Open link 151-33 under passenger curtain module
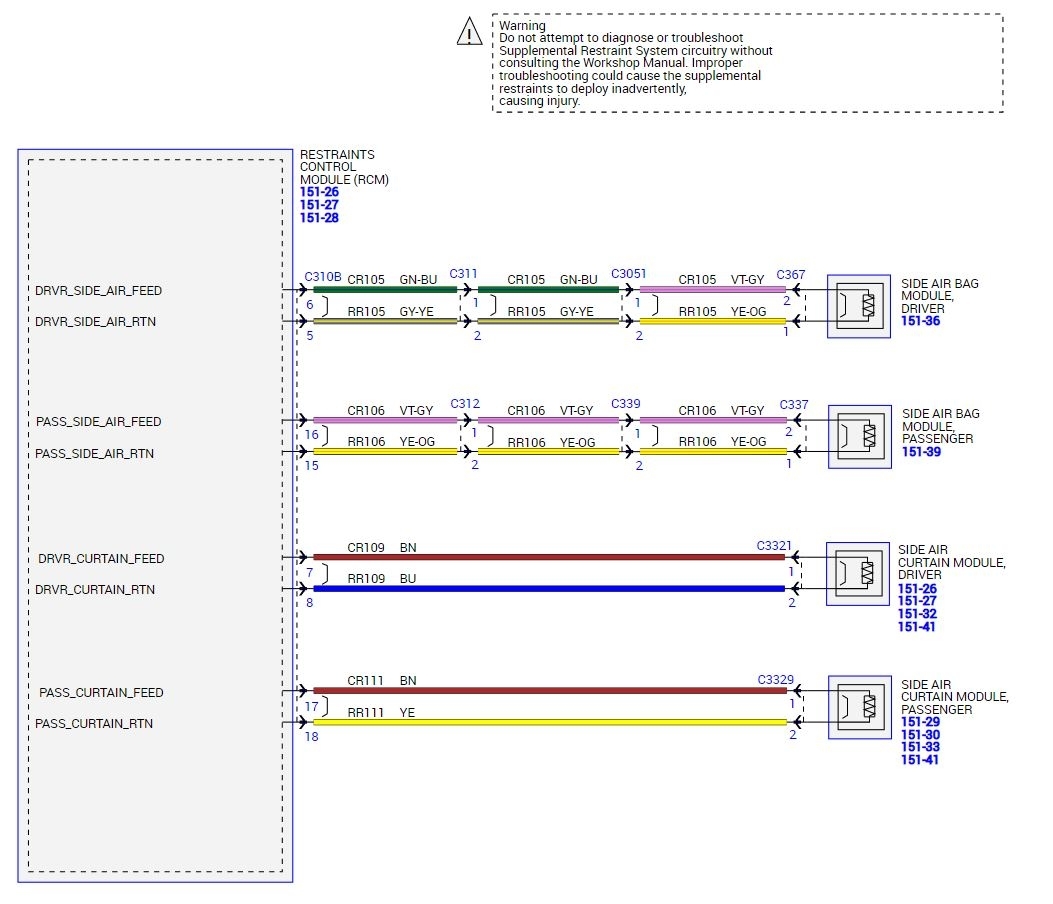Image resolution: width=1053 pixels, height=904 pixels. (x=921, y=747)
